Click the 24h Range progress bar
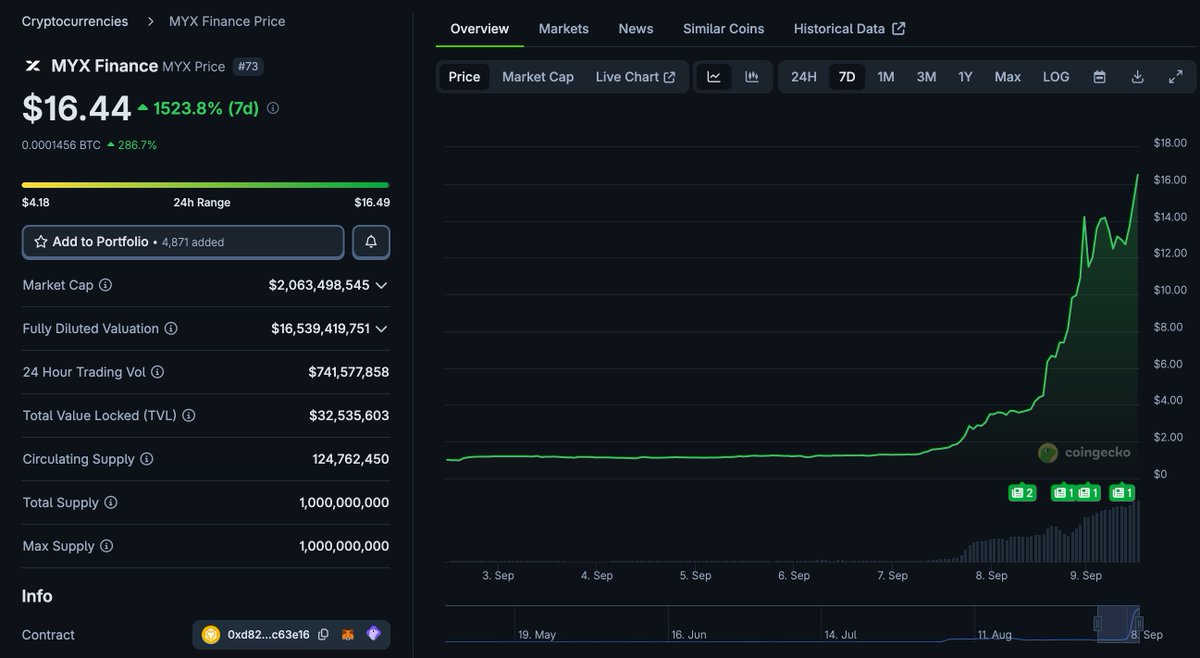The width and height of the screenshot is (1200, 658). (205, 185)
